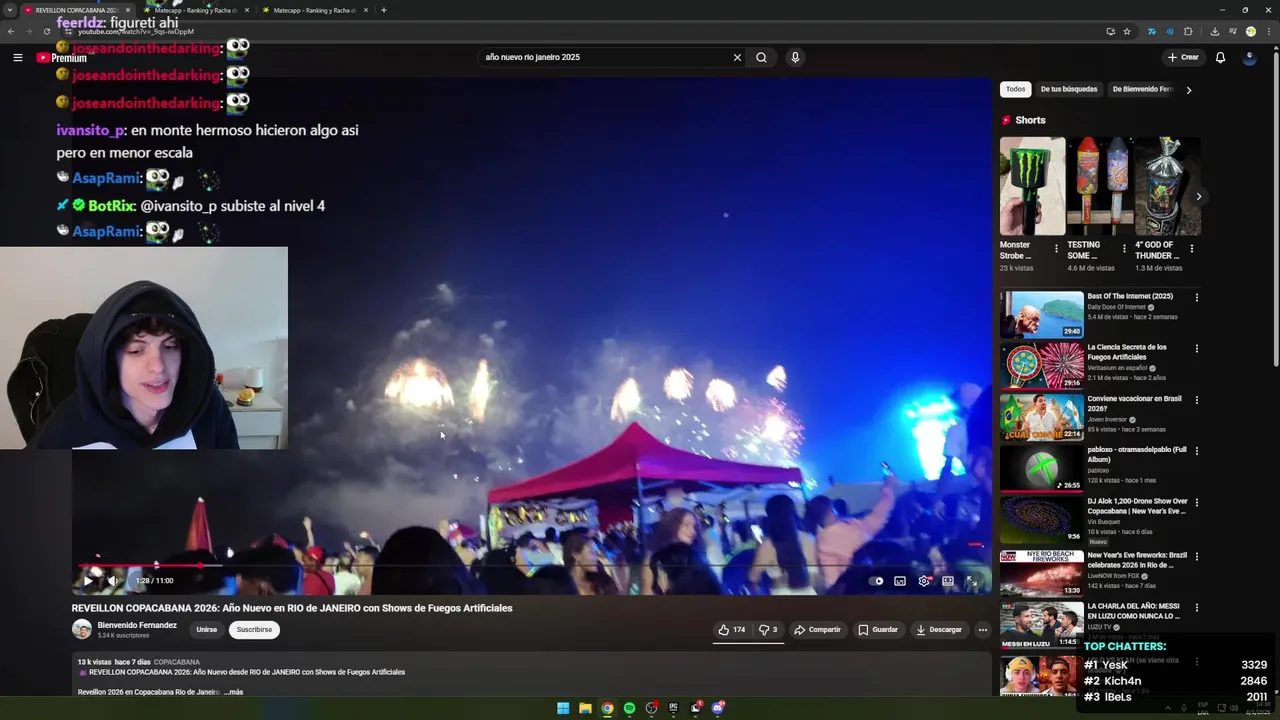The width and height of the screenshot is (1280, 720).
Task: Open TESTING SOME short thumbnail
Action: (x=1099, y=186)
